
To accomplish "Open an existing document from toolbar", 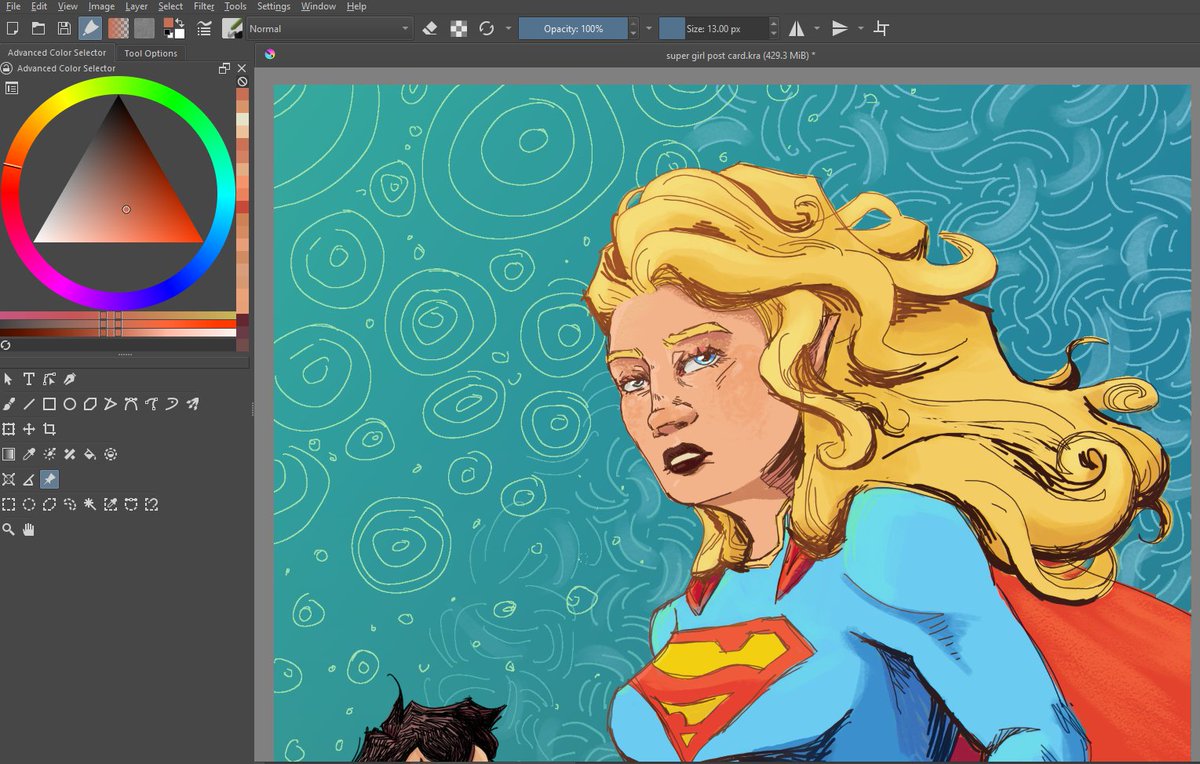I will 38,28.
